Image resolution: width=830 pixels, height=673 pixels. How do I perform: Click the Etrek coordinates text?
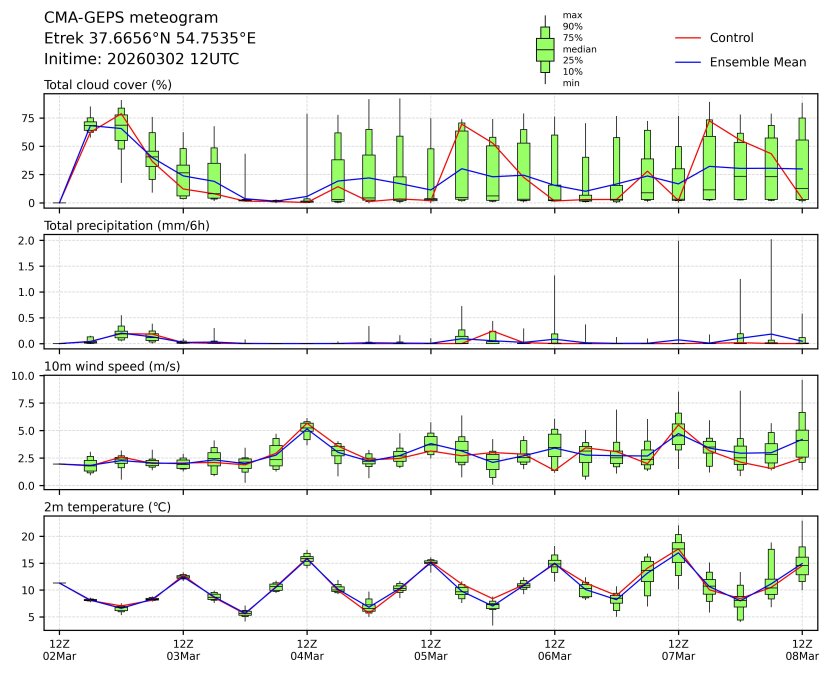click(150, 38)
